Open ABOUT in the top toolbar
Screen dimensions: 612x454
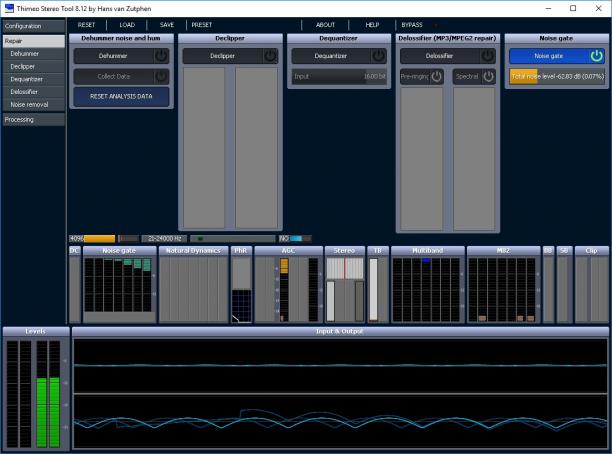(325, 25)
